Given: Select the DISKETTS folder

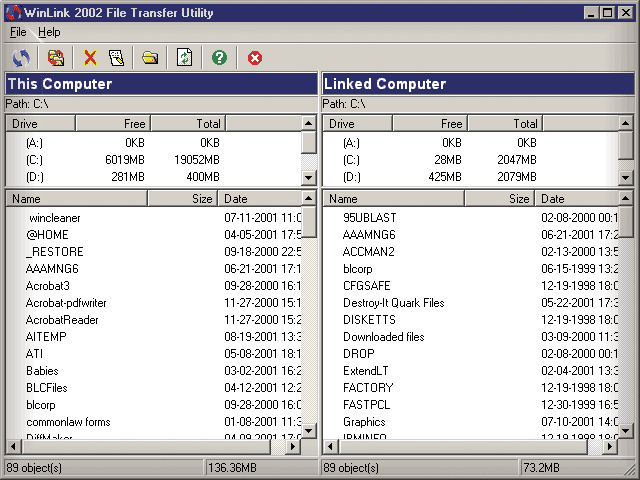Looking at the screenshot, I should [x=369, y=320].
